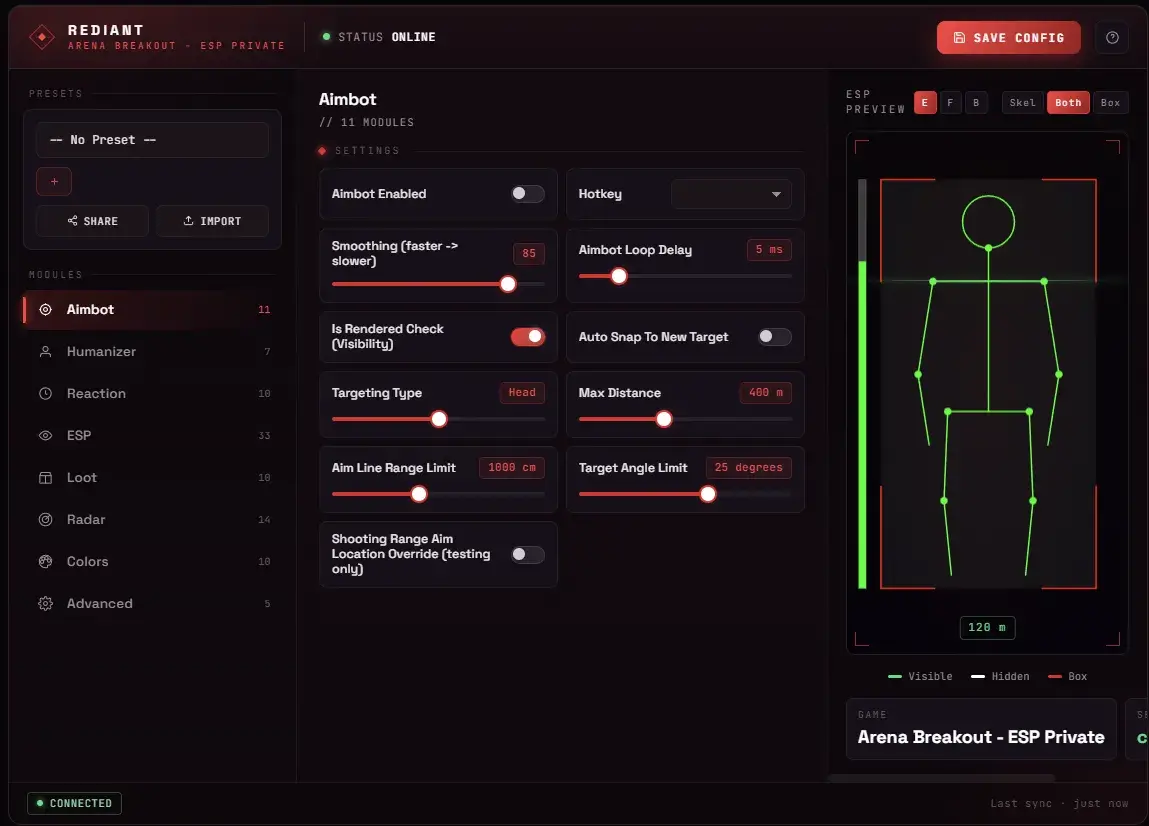Screen dimensions: 1149x826
Task: Click the Share preset button
Action: (92, 221)
